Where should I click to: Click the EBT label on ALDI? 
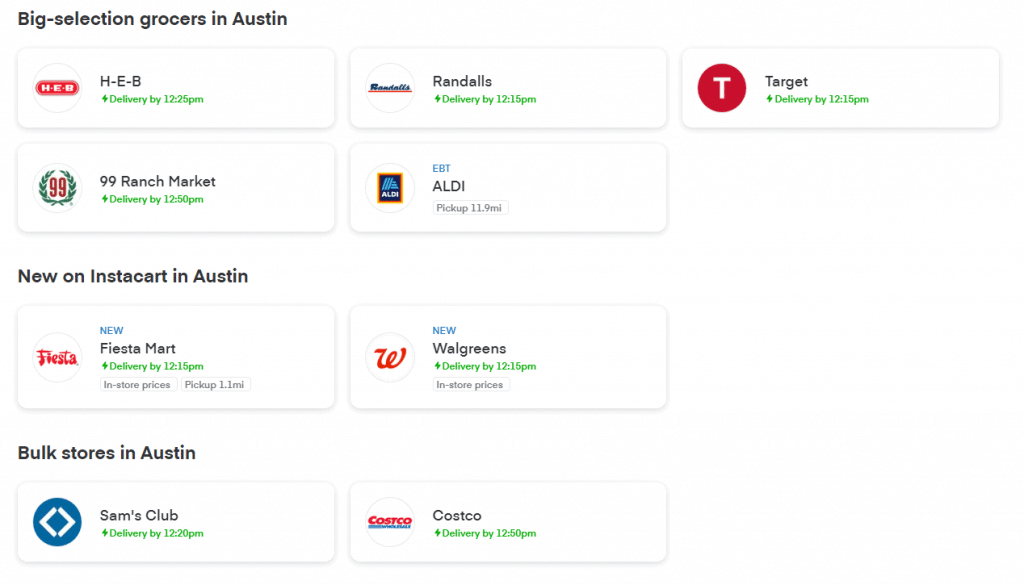click(x=441, y=168)
